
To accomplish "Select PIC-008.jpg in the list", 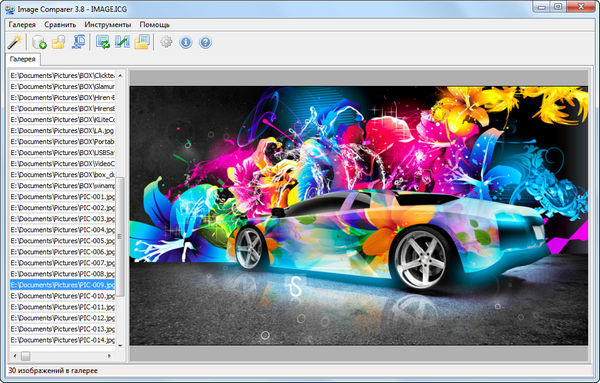I will 62,274.
